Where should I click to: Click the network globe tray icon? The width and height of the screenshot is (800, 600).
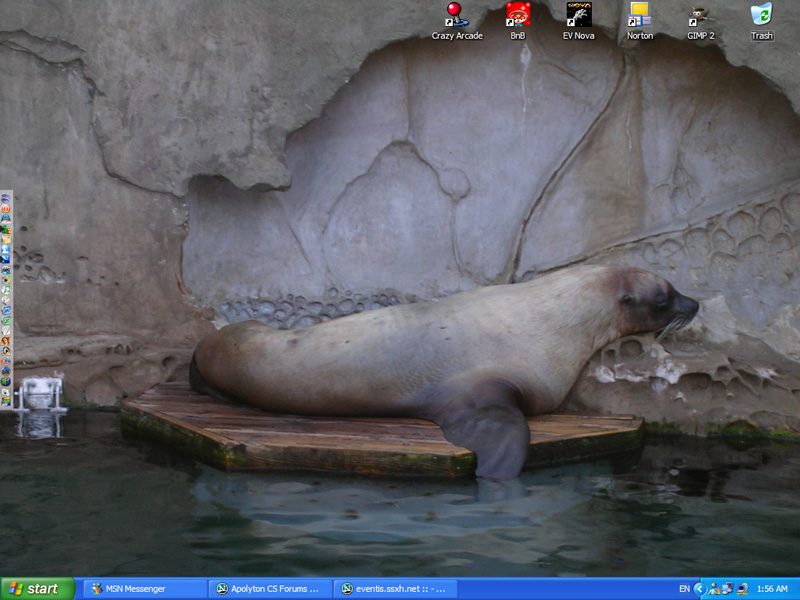742,589
